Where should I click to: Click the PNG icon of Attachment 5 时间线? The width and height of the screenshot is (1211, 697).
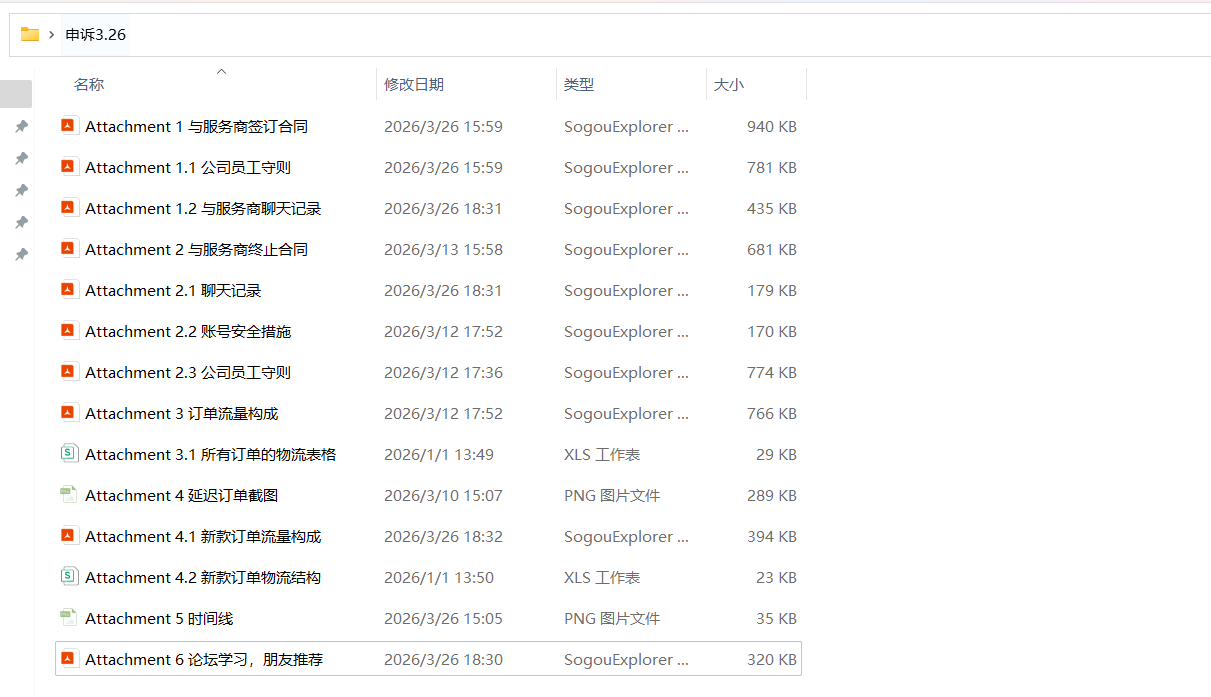68,618
